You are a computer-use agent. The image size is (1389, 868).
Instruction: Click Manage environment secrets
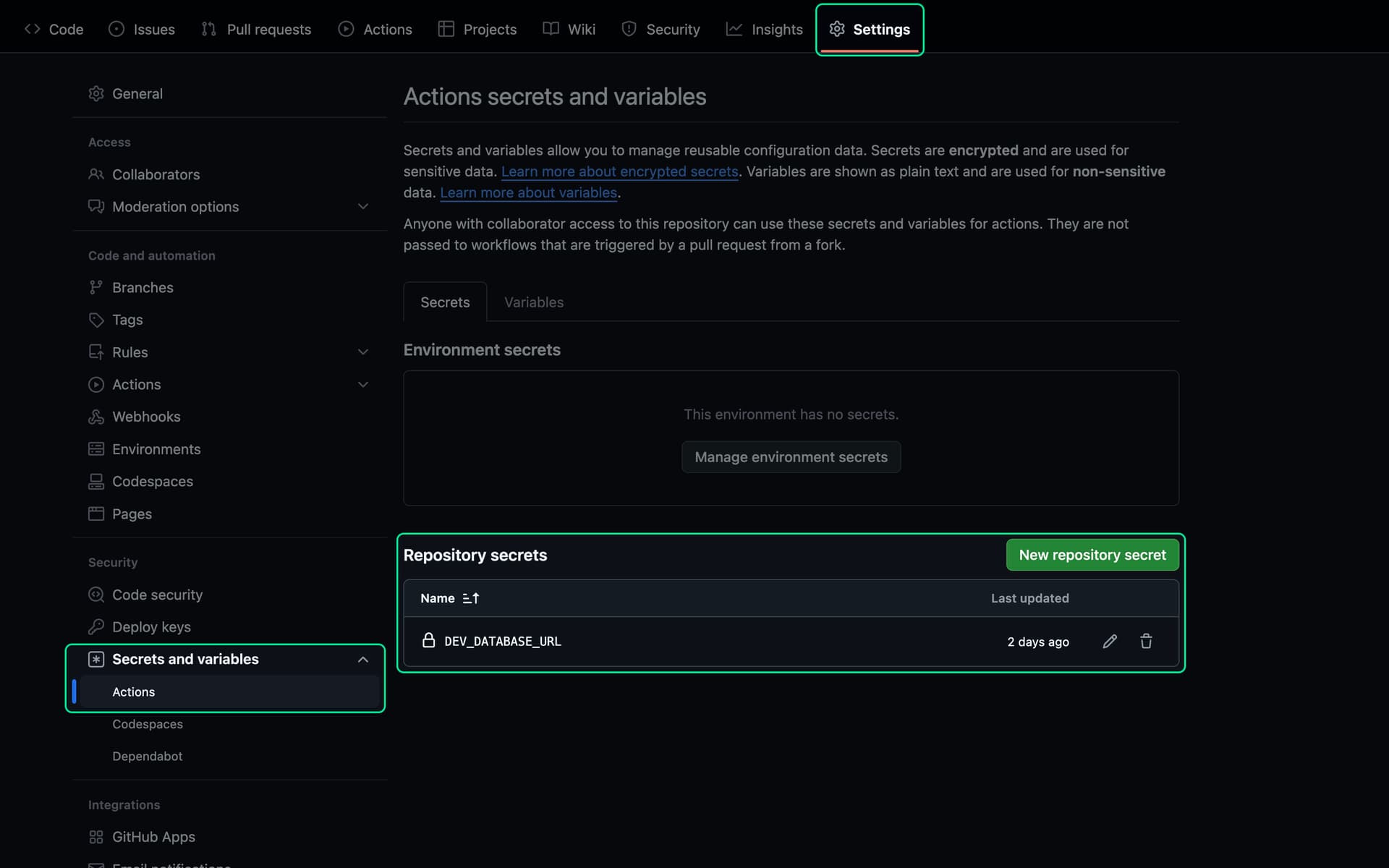click(x=791, y=456)
